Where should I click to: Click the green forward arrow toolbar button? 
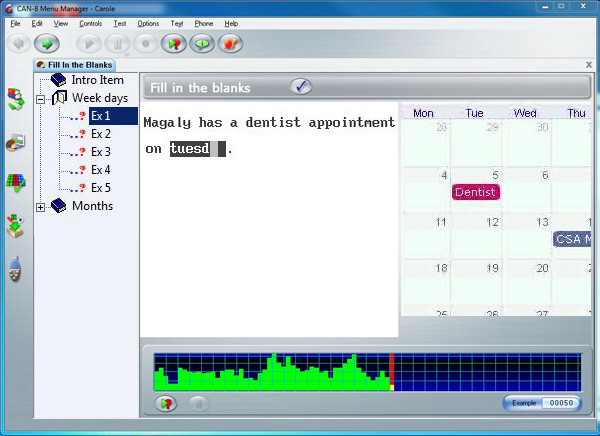pos(46,44)
